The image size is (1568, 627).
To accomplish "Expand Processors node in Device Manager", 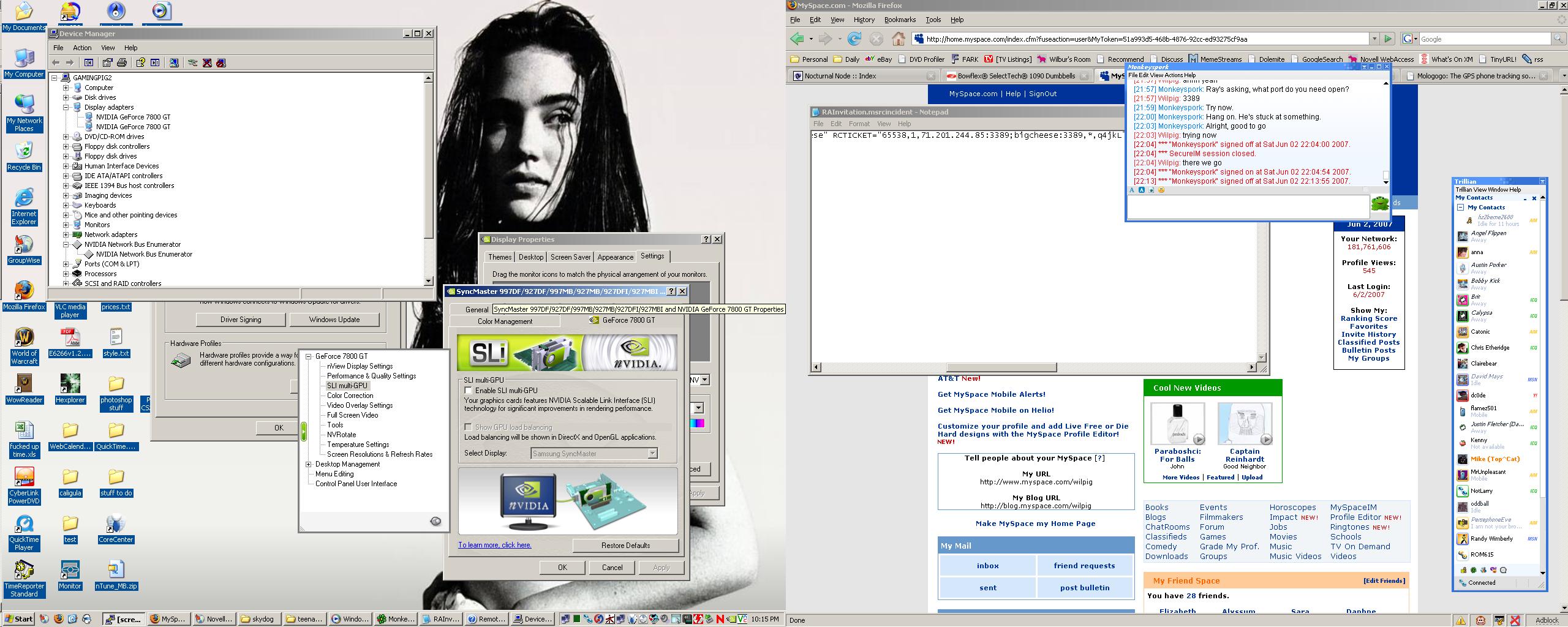I will [66, 274].
